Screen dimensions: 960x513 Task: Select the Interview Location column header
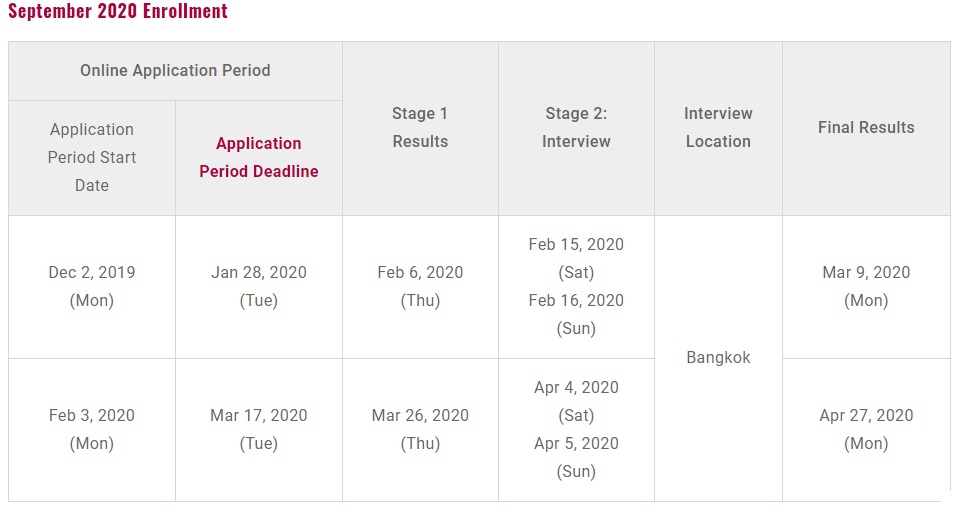(x=718, y=127)
